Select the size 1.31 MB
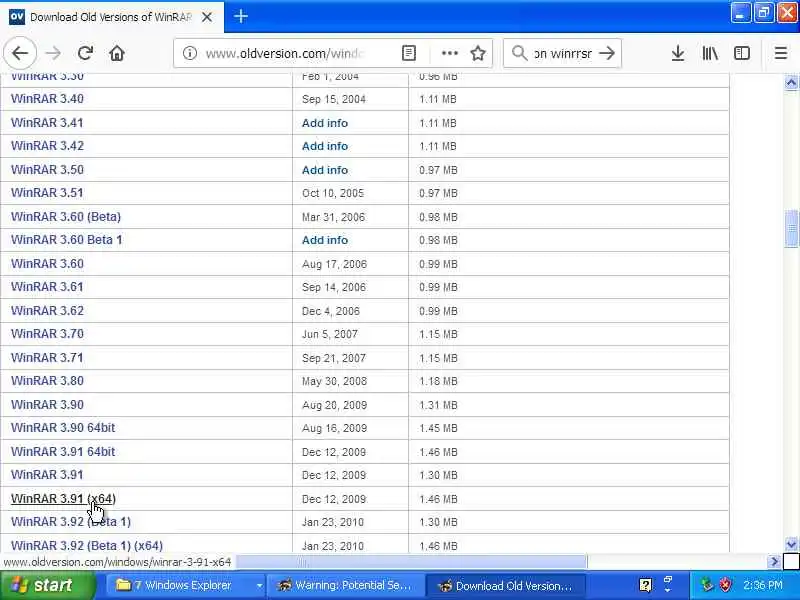Viewport: 800px width, 600px height. click(438, 405)
